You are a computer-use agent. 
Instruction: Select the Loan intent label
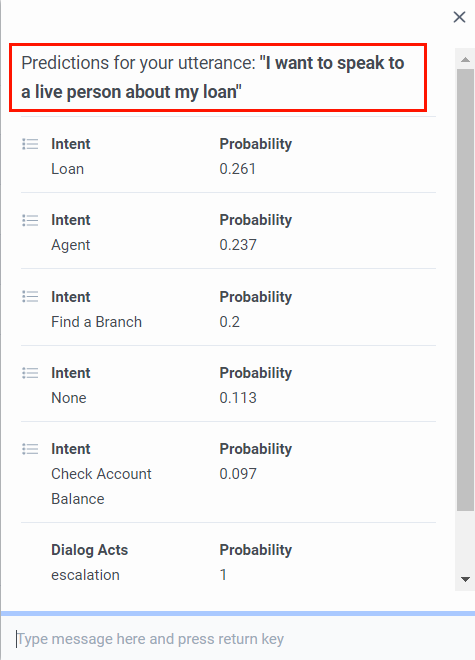tap(67, 169)
